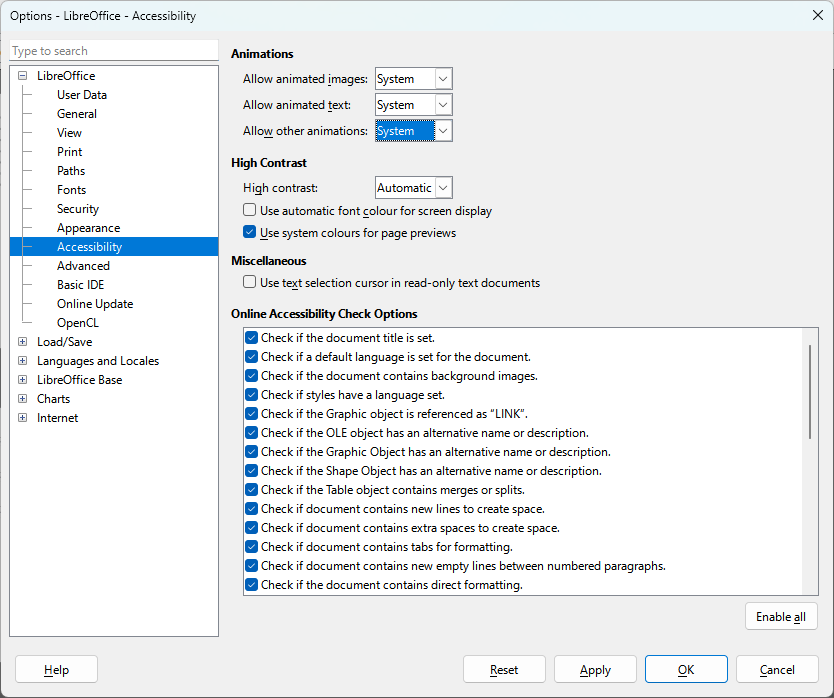Select Appearance in options tree

(88, 228)
